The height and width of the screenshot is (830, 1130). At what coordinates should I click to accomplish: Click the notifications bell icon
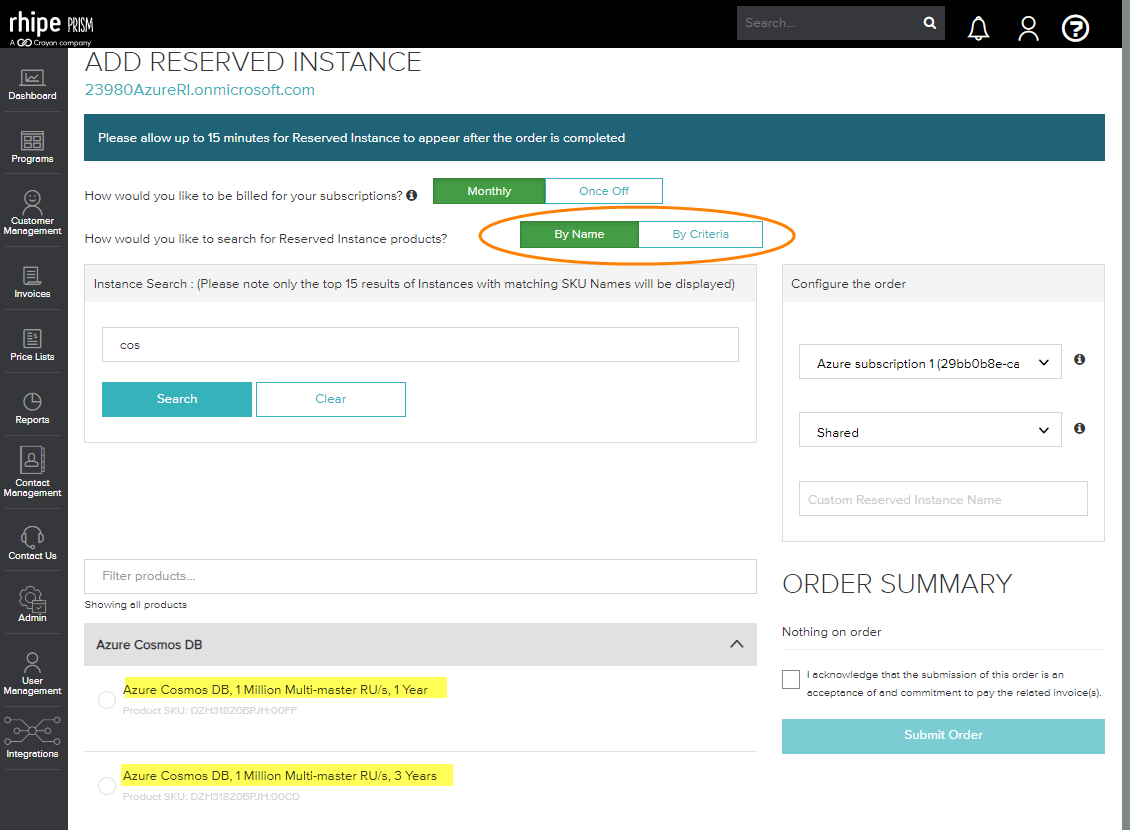click(x=978, y=28)
